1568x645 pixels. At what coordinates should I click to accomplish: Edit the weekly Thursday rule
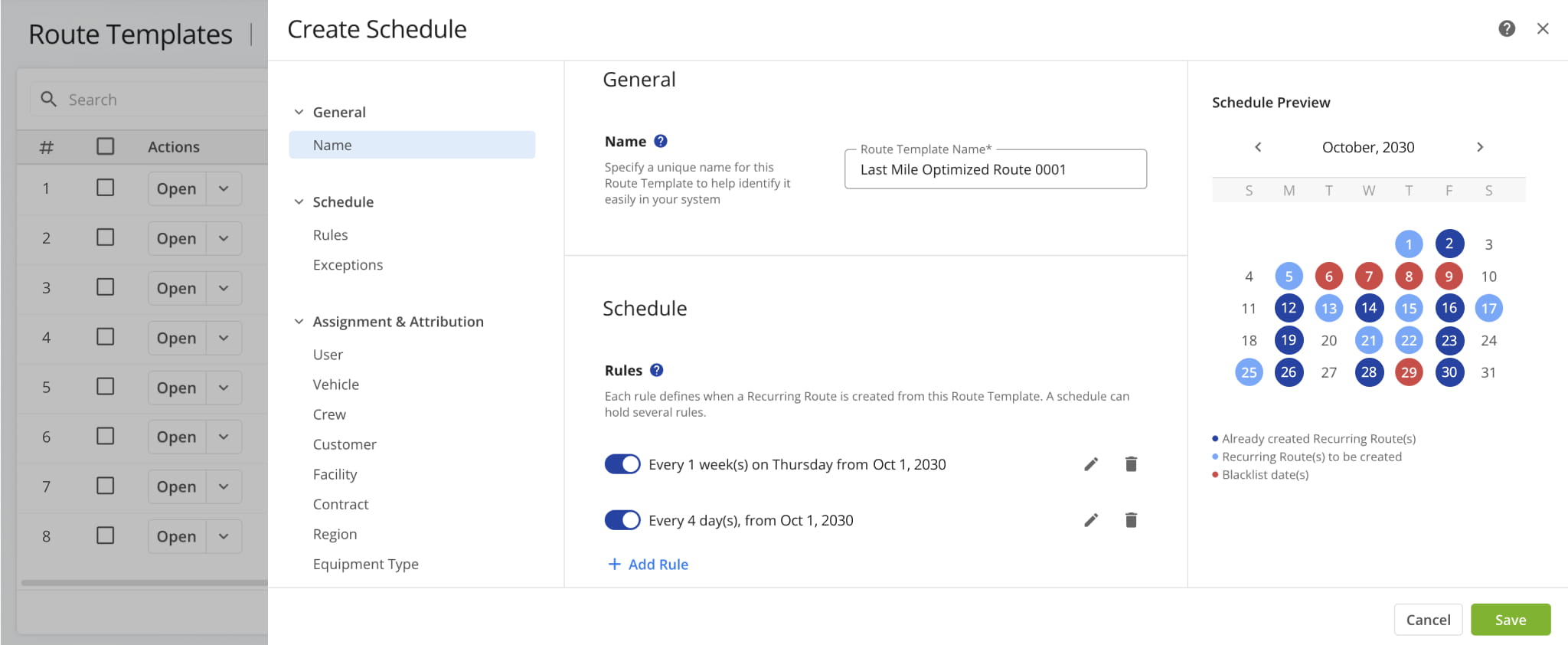pos(1091,464)
